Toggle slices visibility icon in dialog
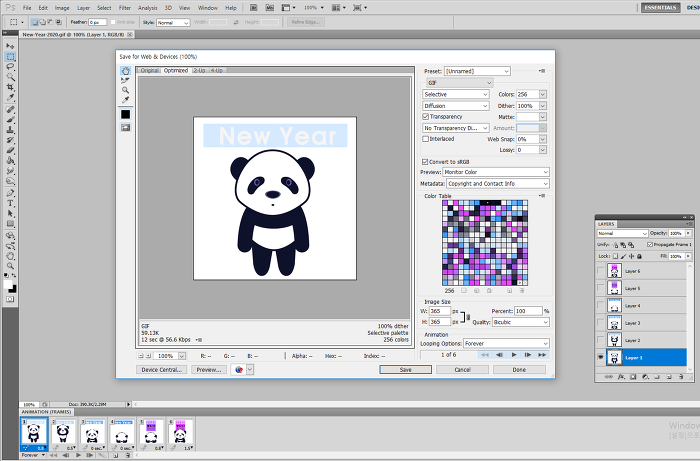Image resolution: width=700 pixels, height=461 pixels. click(x=126, y=127)
